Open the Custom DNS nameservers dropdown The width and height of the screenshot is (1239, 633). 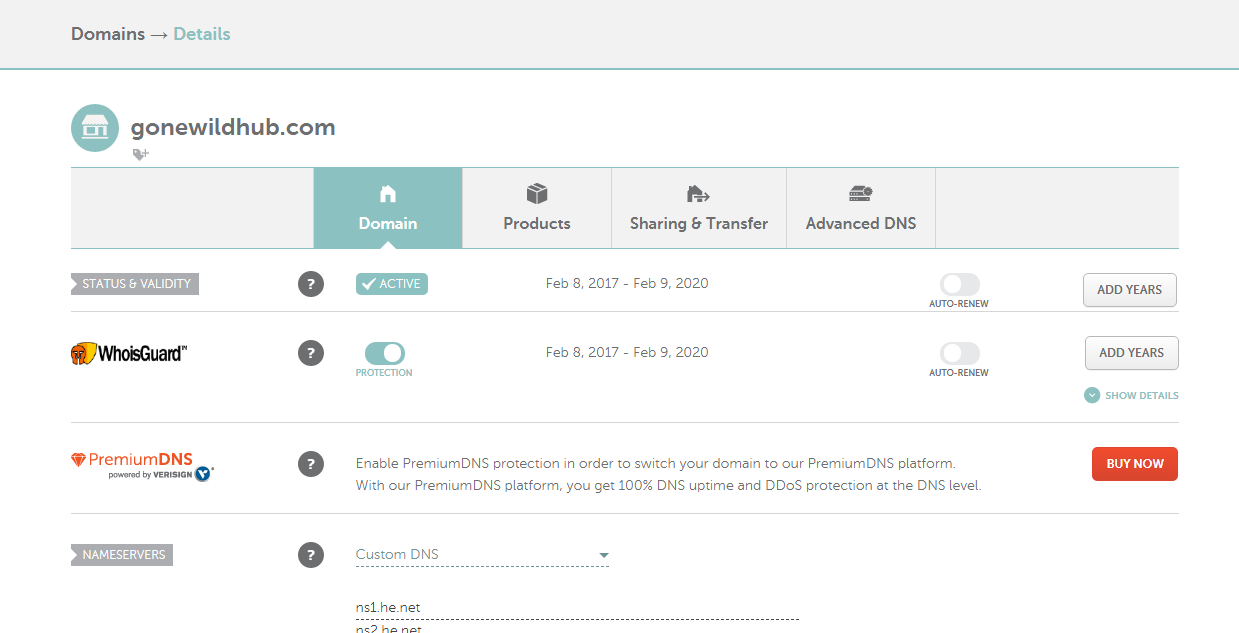pyautogui.click(x=482, y=555)
